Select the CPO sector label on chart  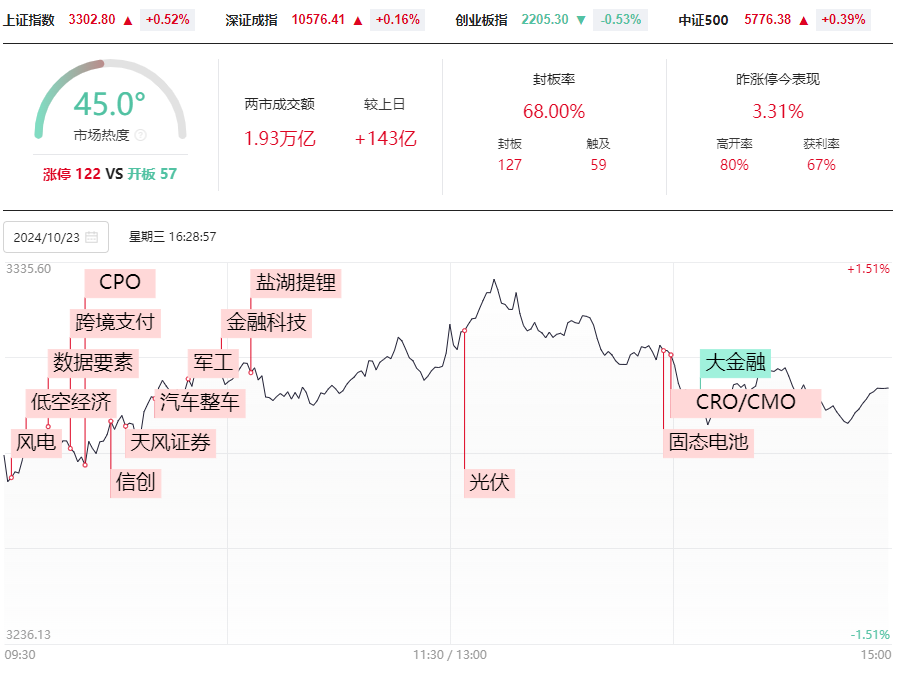tap(120, 283)
